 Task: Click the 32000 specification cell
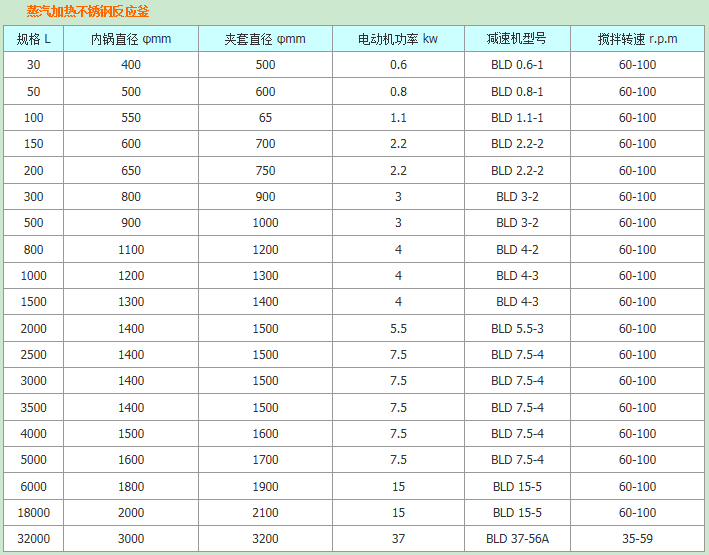35,539
